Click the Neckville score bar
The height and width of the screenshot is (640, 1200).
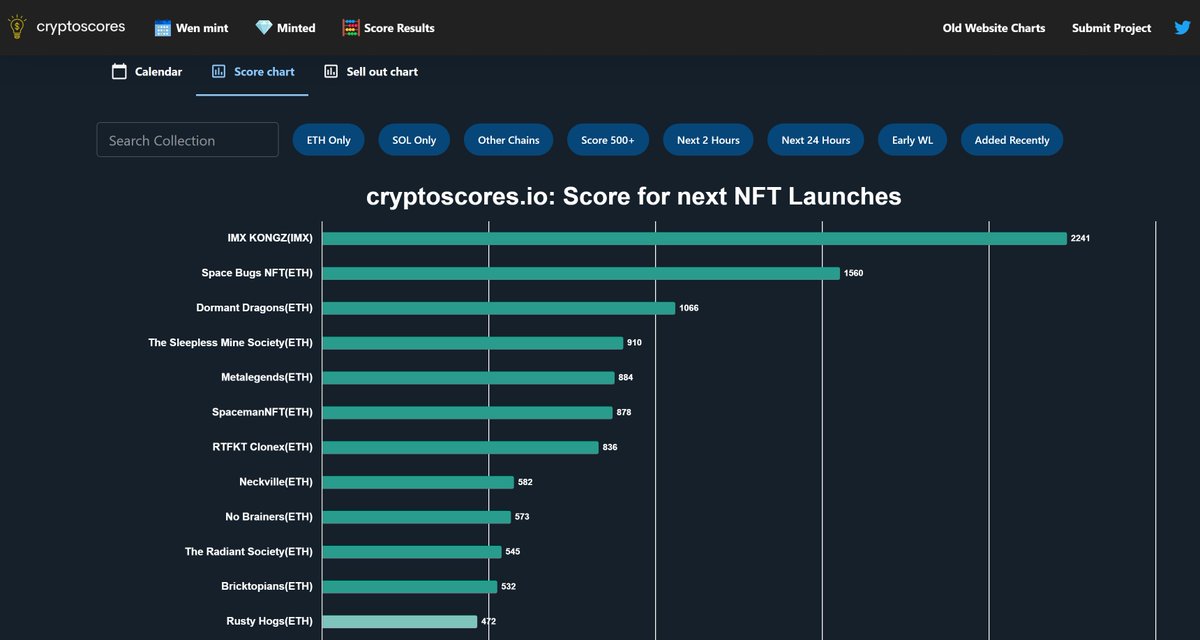tap(418, 482)
